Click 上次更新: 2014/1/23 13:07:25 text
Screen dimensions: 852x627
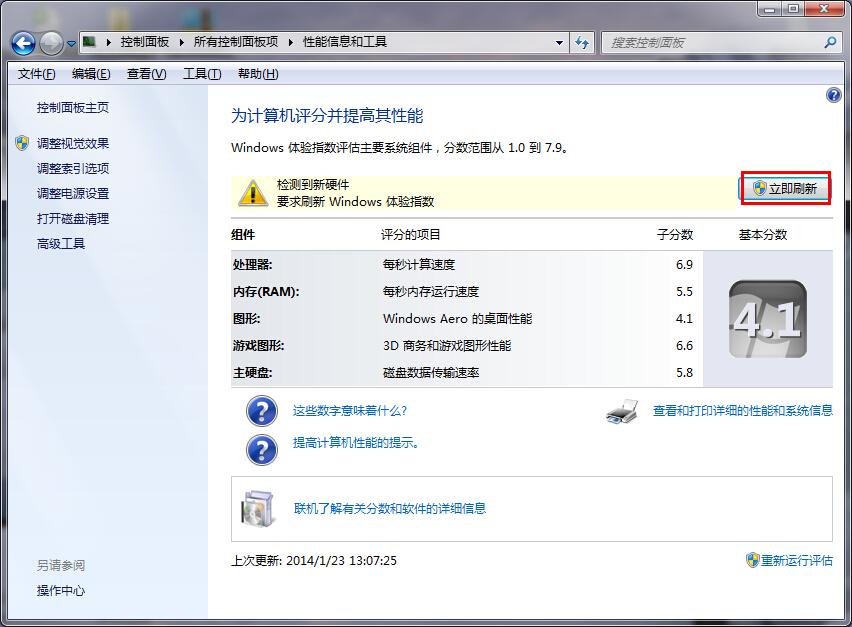[x=314, y=561]
